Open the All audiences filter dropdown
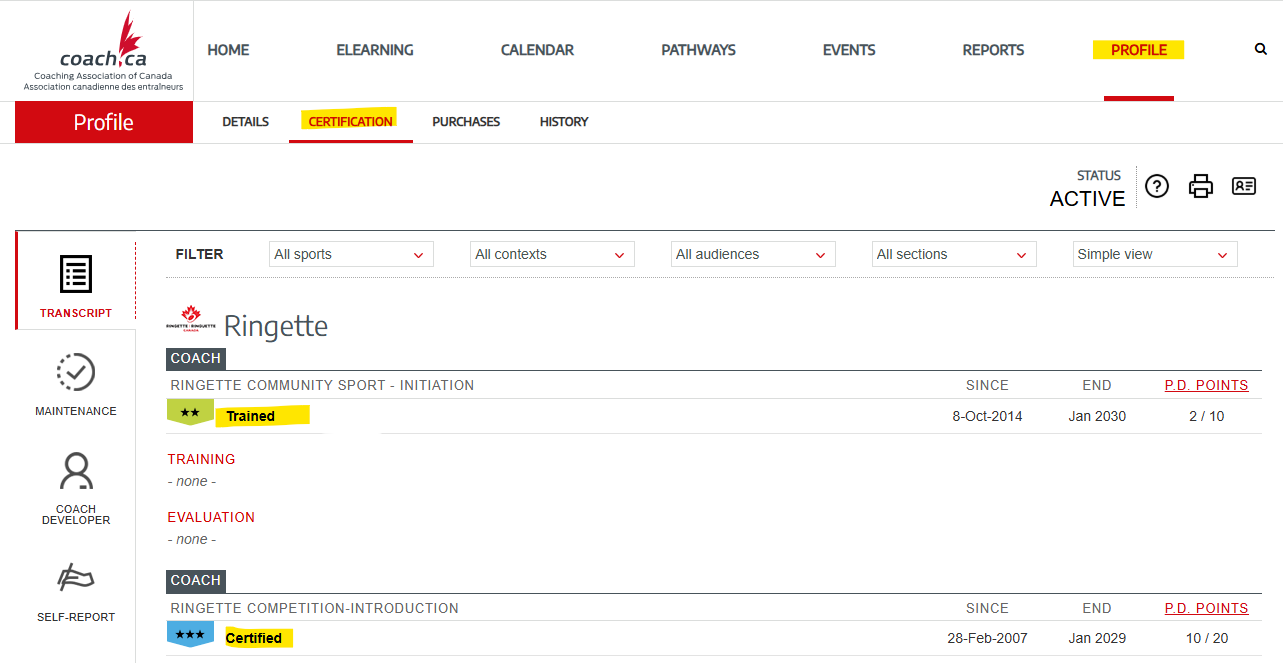 pos(753,254)
